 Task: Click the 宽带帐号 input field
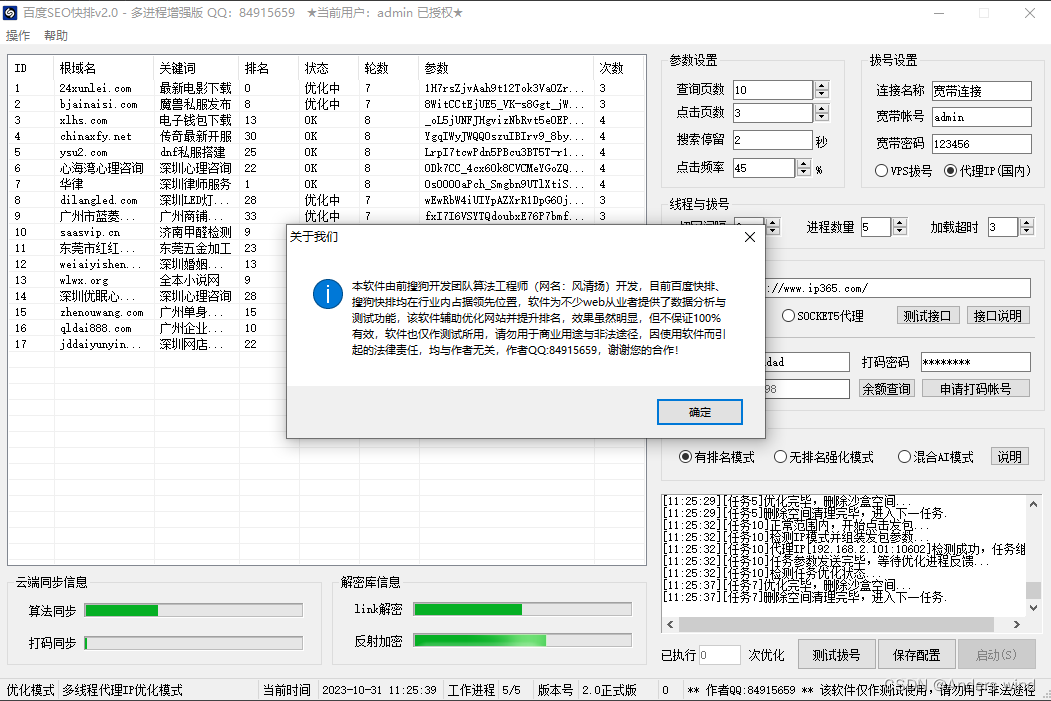click(981, 117)
